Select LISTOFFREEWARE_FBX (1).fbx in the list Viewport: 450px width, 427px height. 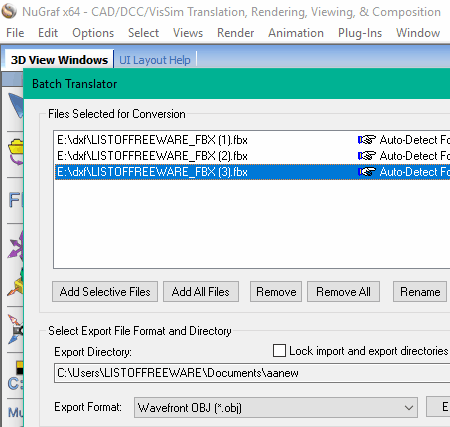pos(252,140)
